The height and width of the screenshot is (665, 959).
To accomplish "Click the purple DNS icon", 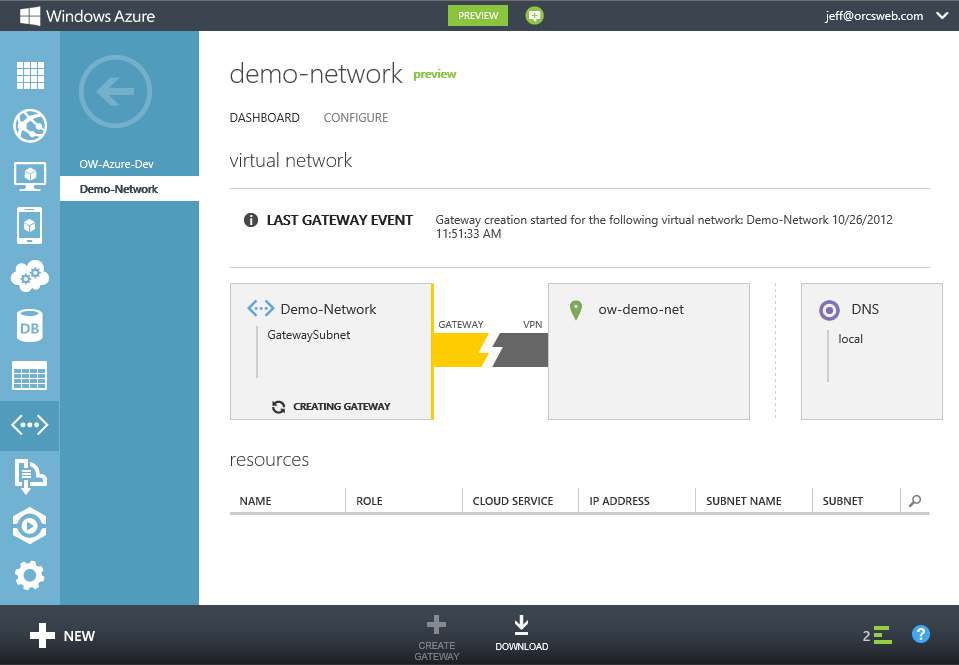I will coord(829,310).
